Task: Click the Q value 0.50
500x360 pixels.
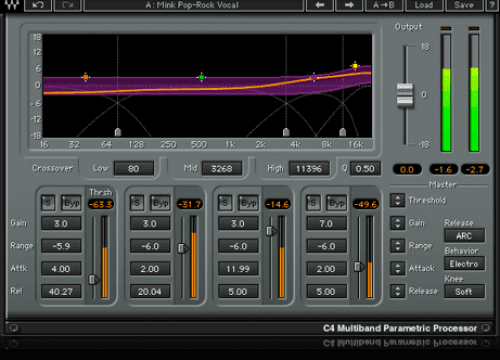Action: 365,168
